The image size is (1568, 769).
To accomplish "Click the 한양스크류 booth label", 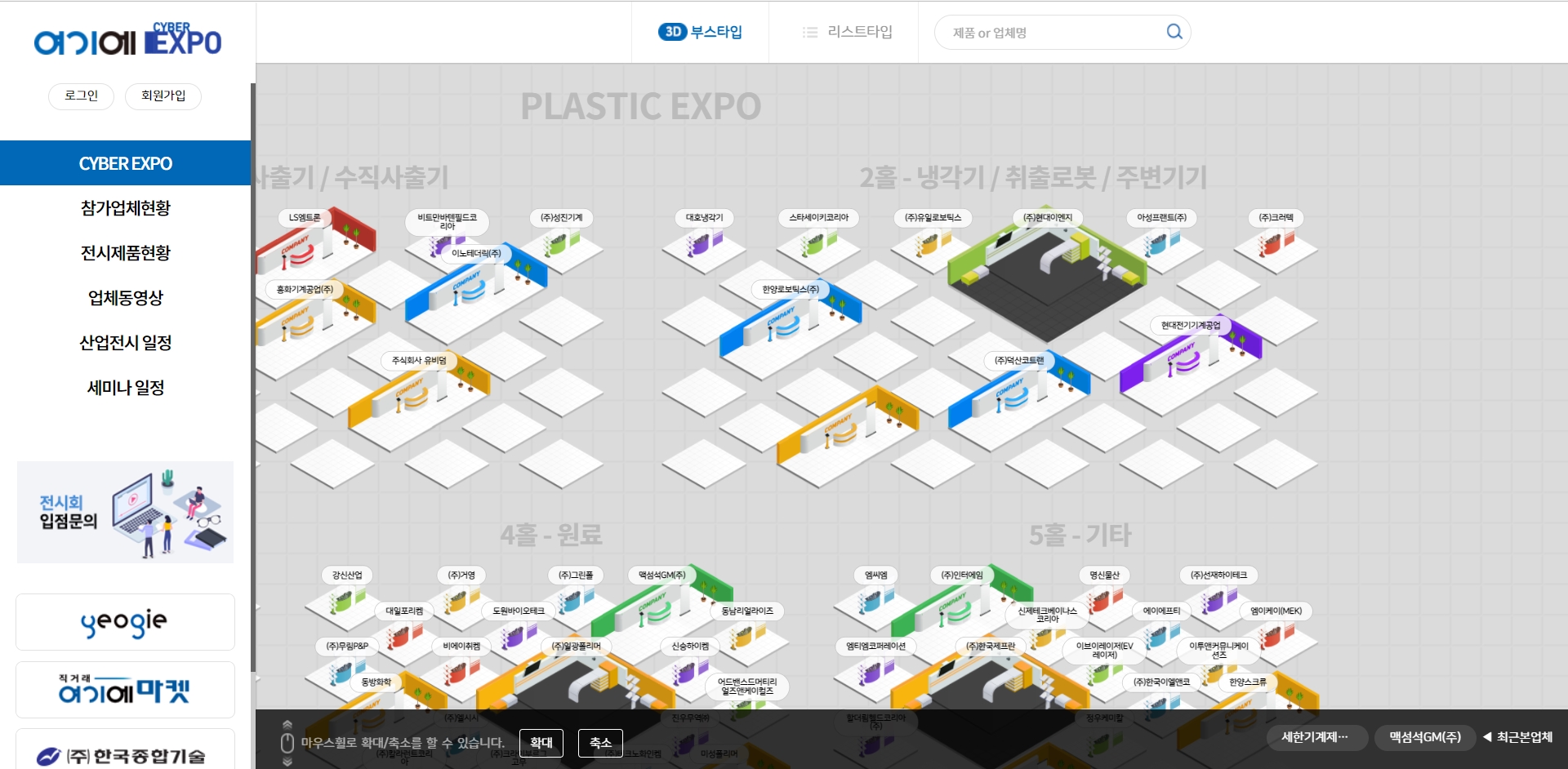I will [x=1248, y=682].
